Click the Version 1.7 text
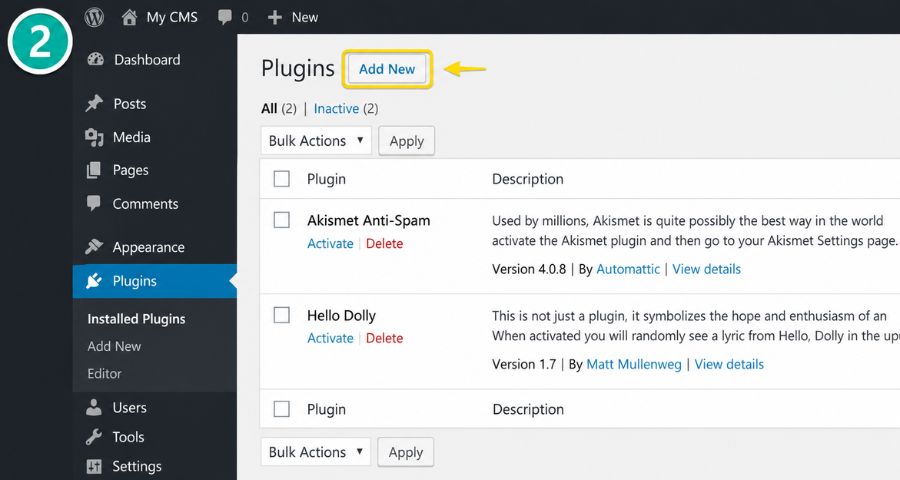Viewport: 900px width, 480px height. tap(524, 364)
